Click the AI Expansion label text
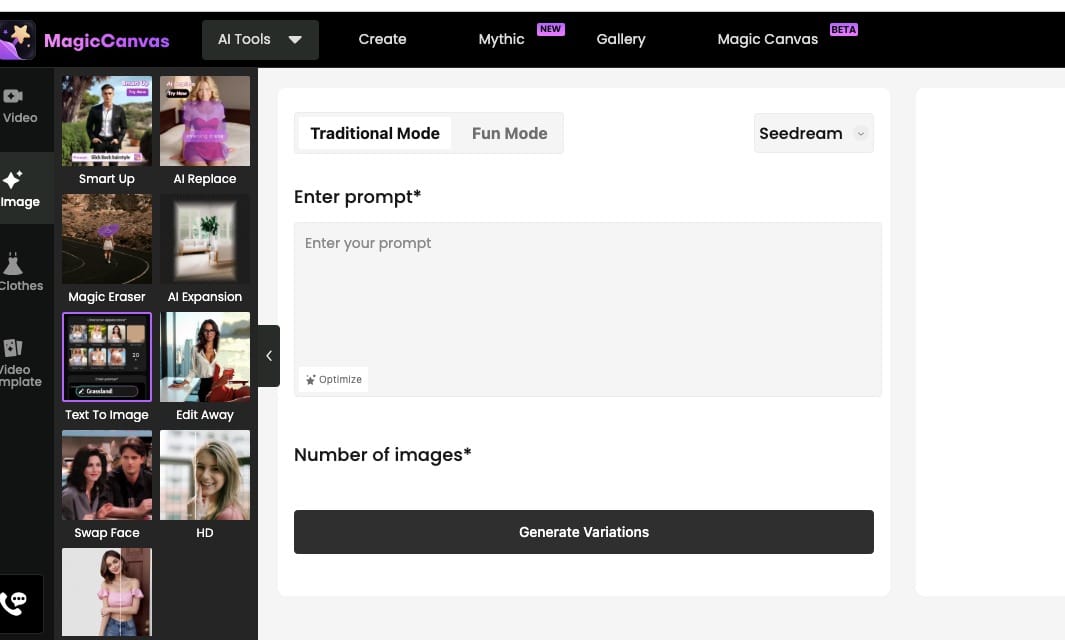Viewport: 1065px width, 640px height. click(204, 297)
